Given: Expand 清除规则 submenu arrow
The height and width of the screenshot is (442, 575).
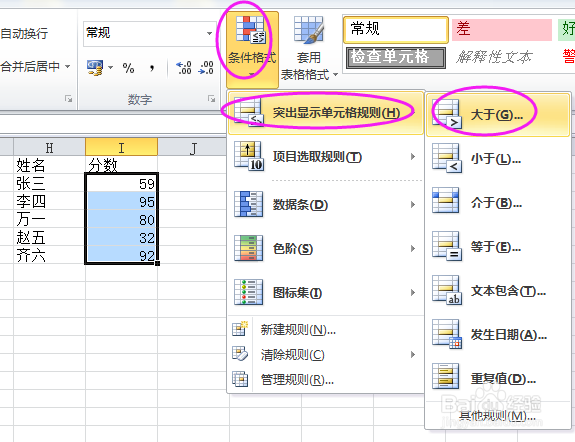Looking at the screenshot, I should pos(413,354).
